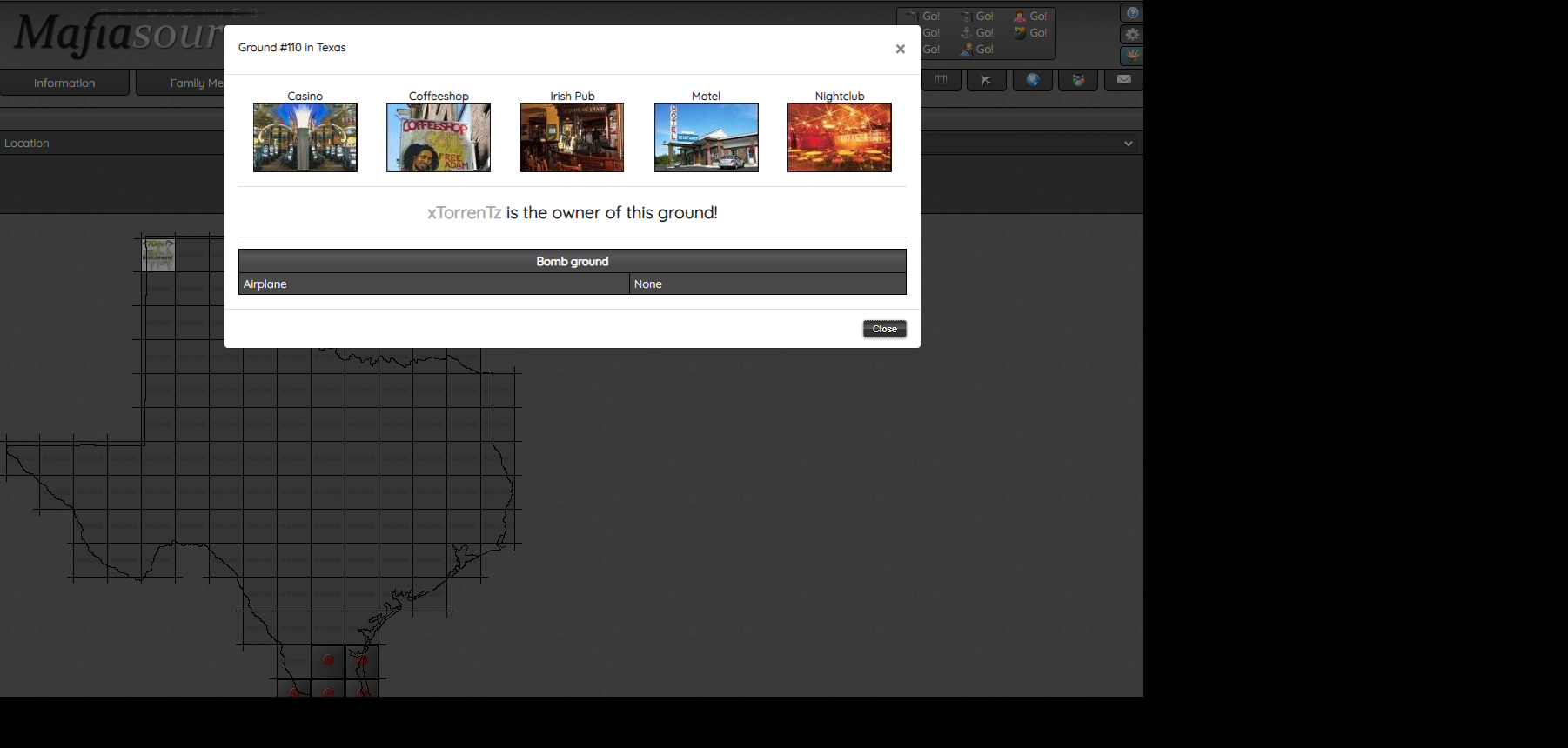Expand the Location dropdown arrow
Image resolution: width=1568 pixels, height=748 pixels.
coord(1128,144)
